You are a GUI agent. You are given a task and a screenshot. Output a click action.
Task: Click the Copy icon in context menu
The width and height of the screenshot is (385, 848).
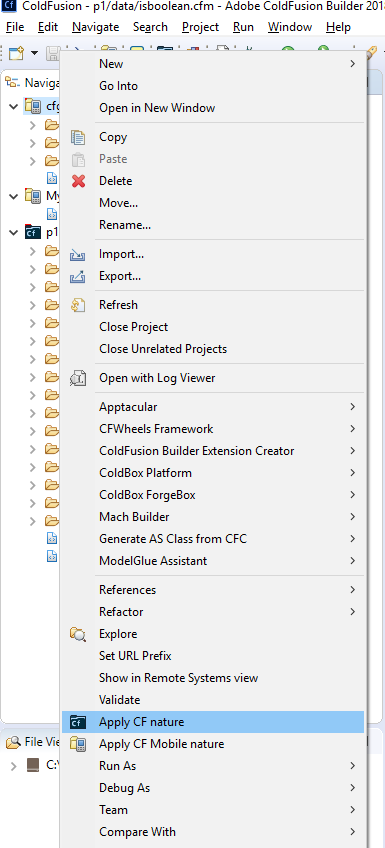pos(78,137)
